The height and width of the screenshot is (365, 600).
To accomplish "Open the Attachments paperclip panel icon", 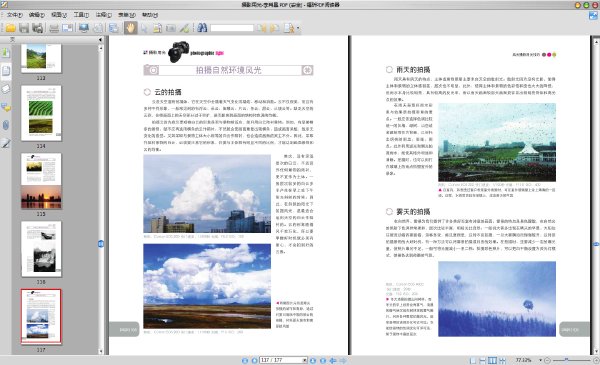I will click(6, 125).
